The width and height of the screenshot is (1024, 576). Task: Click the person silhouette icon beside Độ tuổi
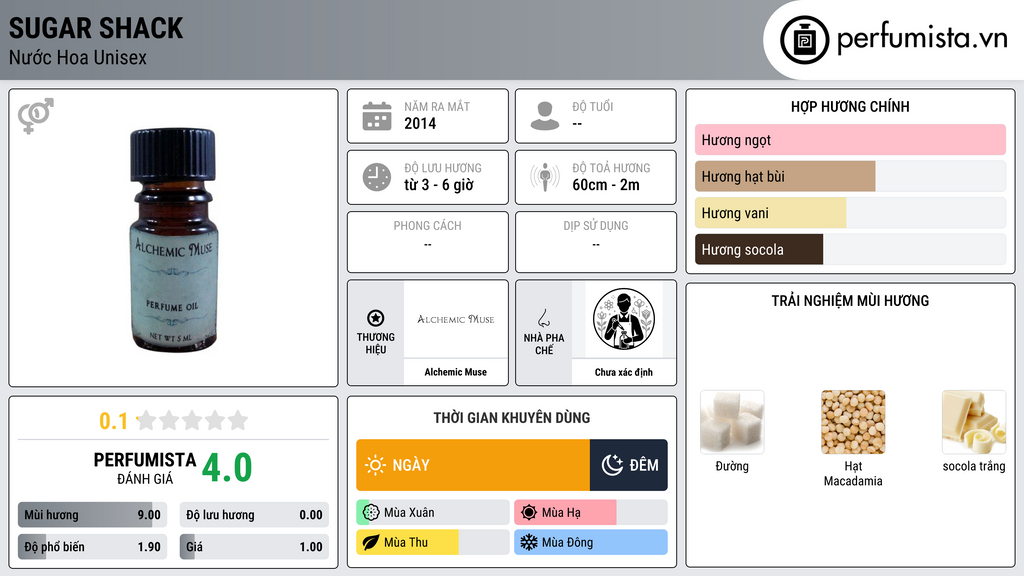pos(545,116)
